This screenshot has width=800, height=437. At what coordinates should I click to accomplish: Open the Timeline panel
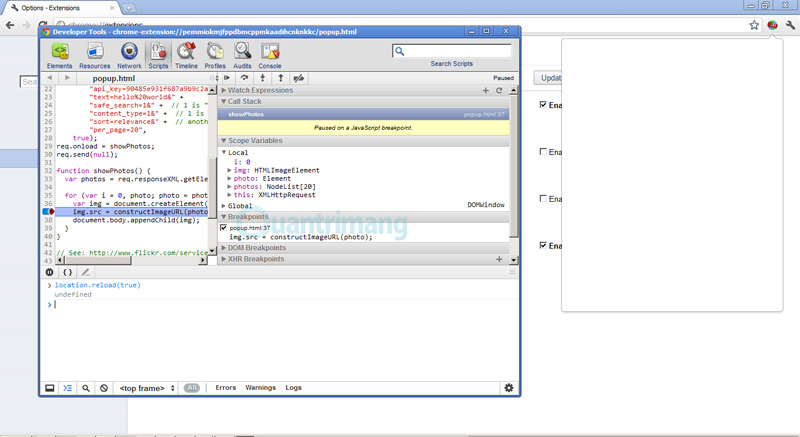point(186,55)
